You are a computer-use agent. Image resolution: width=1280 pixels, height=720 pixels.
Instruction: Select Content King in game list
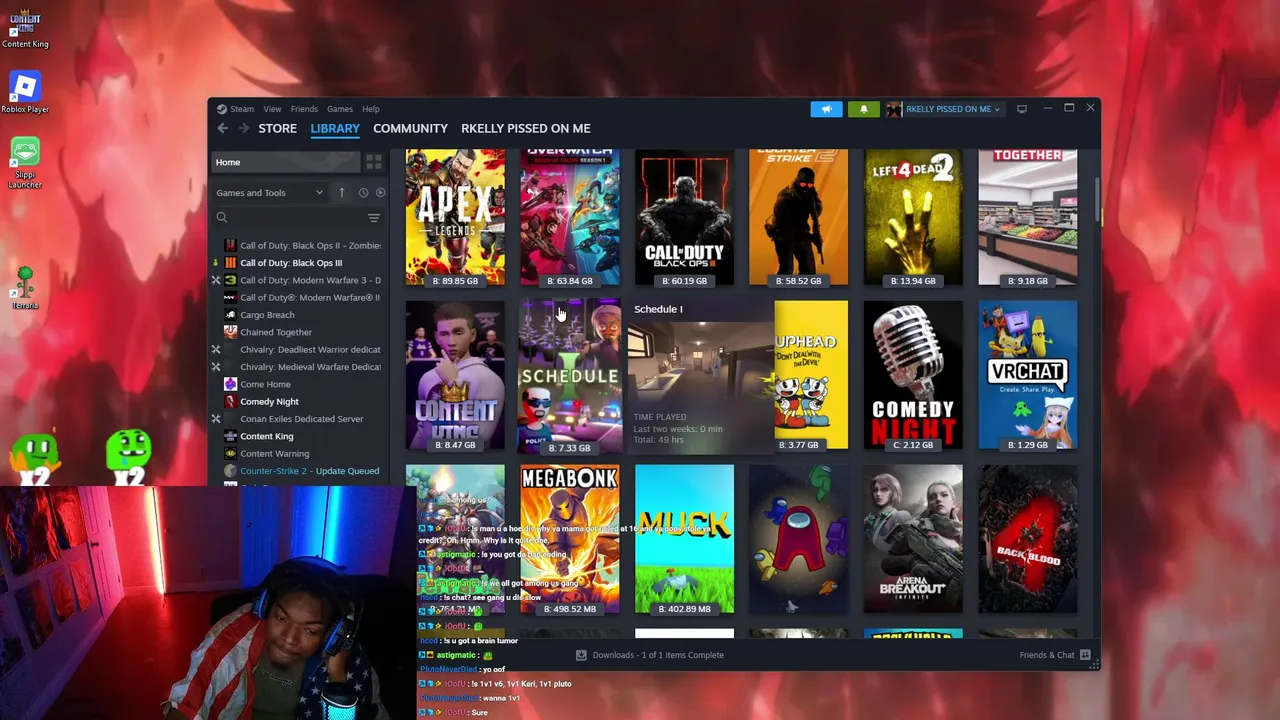click(x=300, y=436)
